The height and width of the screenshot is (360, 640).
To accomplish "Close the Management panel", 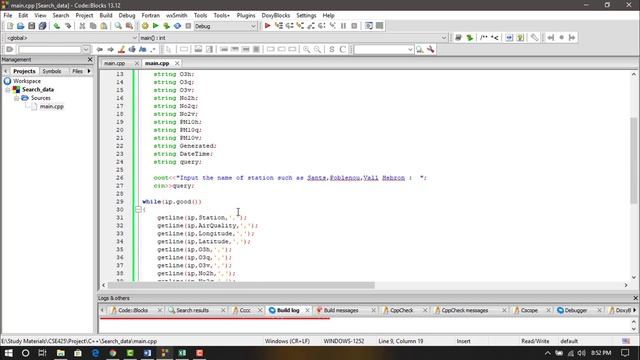I will click(x=90, y=60).
